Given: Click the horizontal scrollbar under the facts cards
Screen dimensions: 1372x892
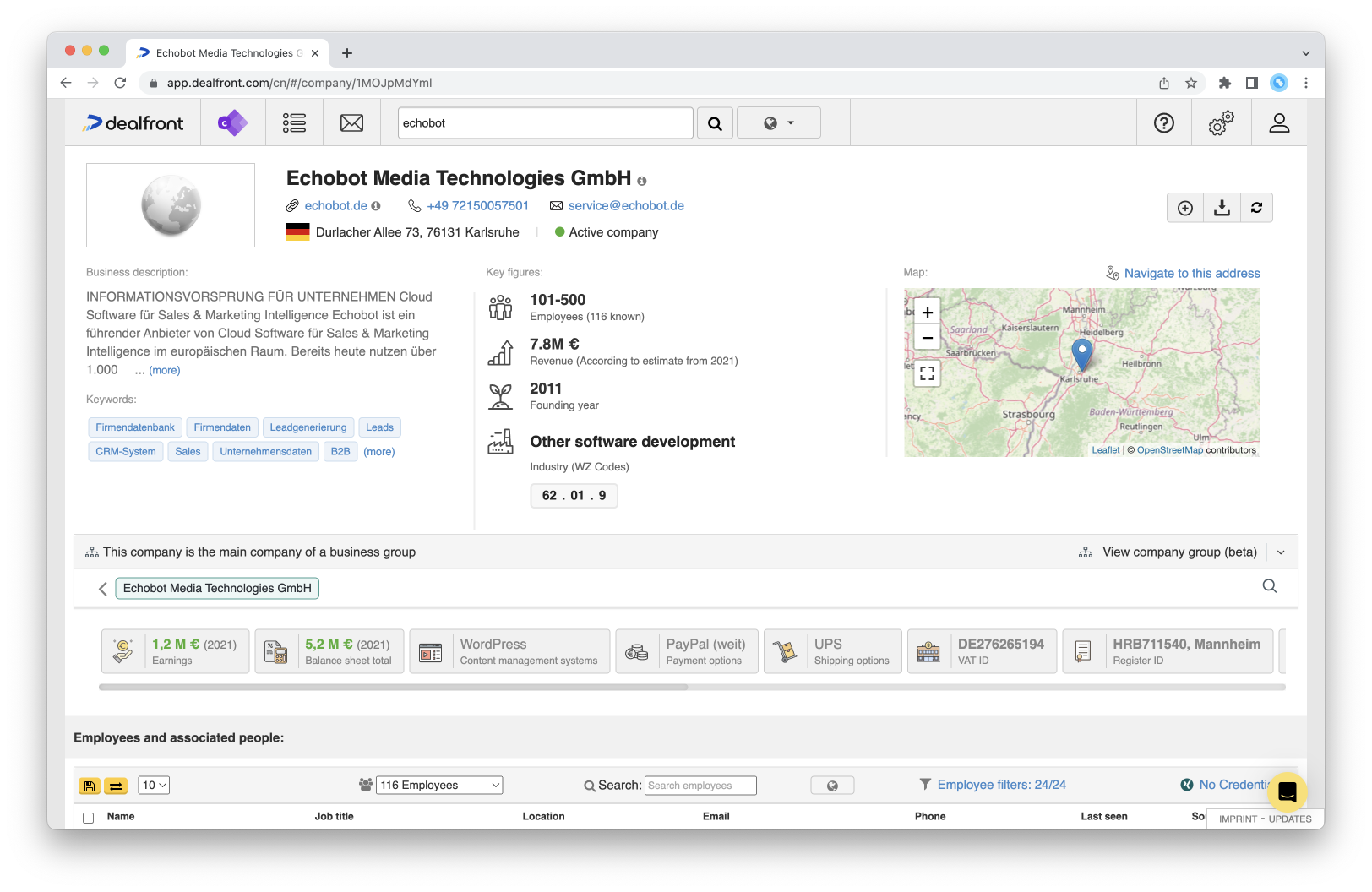Looking at the screenshot, I should point(394,688).
